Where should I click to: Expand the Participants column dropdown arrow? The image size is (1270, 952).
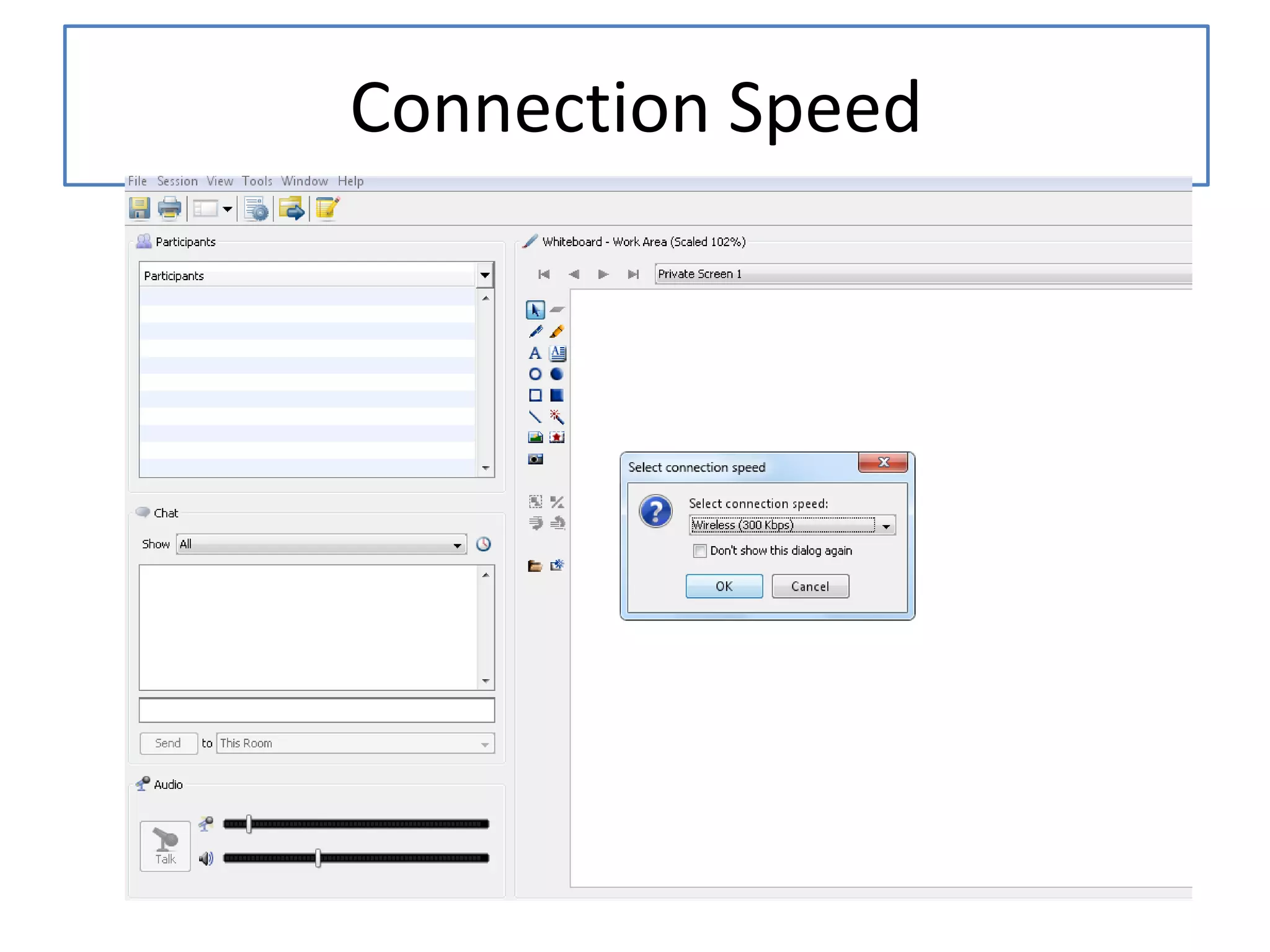485,275
